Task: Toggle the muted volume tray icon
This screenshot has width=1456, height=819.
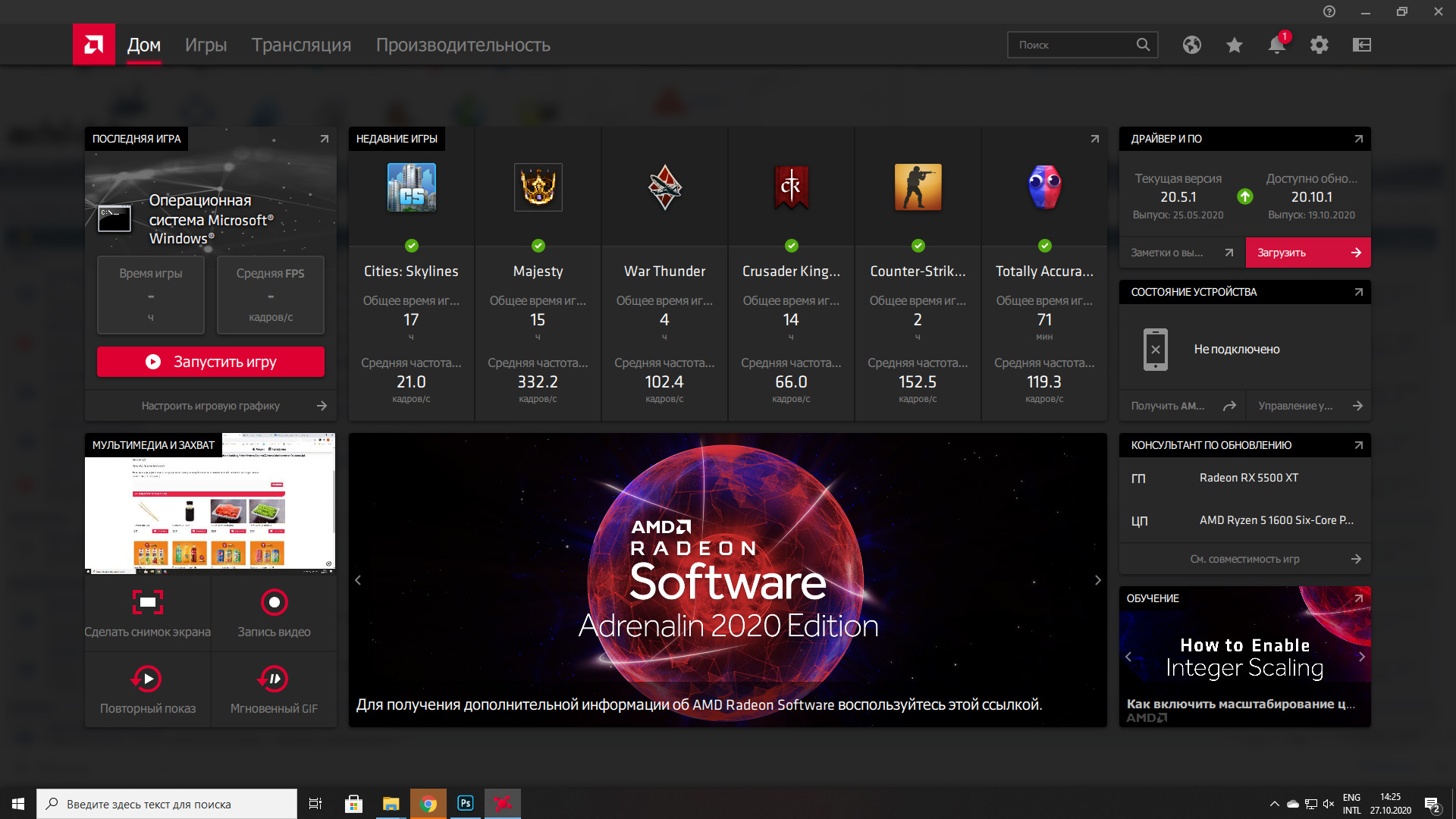Action: coord(1329,804)
